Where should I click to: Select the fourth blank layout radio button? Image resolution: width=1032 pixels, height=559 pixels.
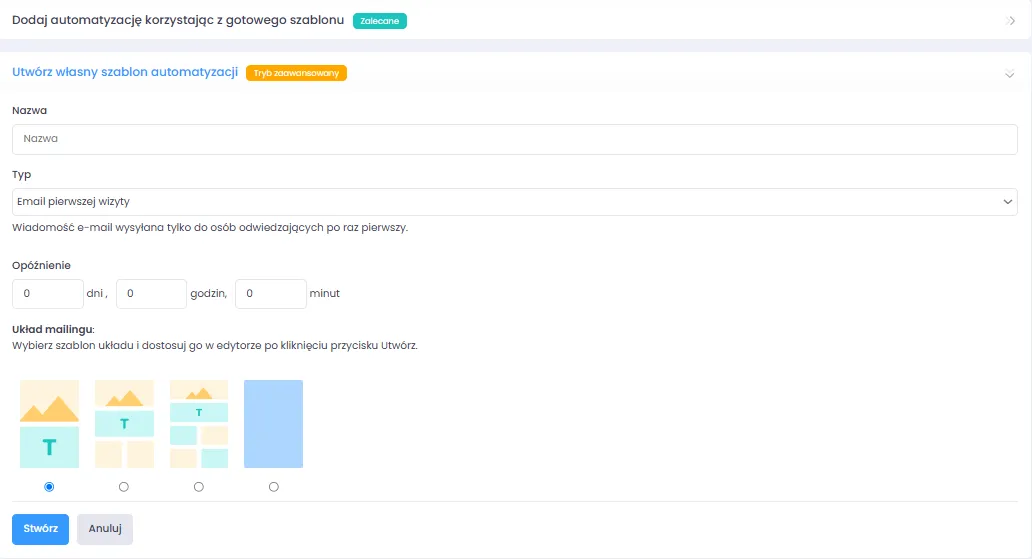[274, 487]
